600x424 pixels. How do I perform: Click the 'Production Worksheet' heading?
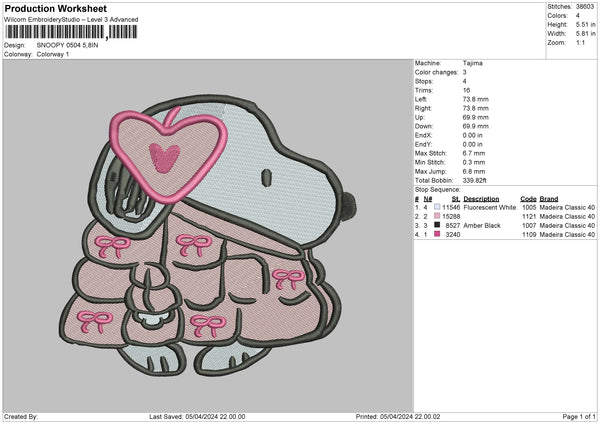[x=55, y=8]
